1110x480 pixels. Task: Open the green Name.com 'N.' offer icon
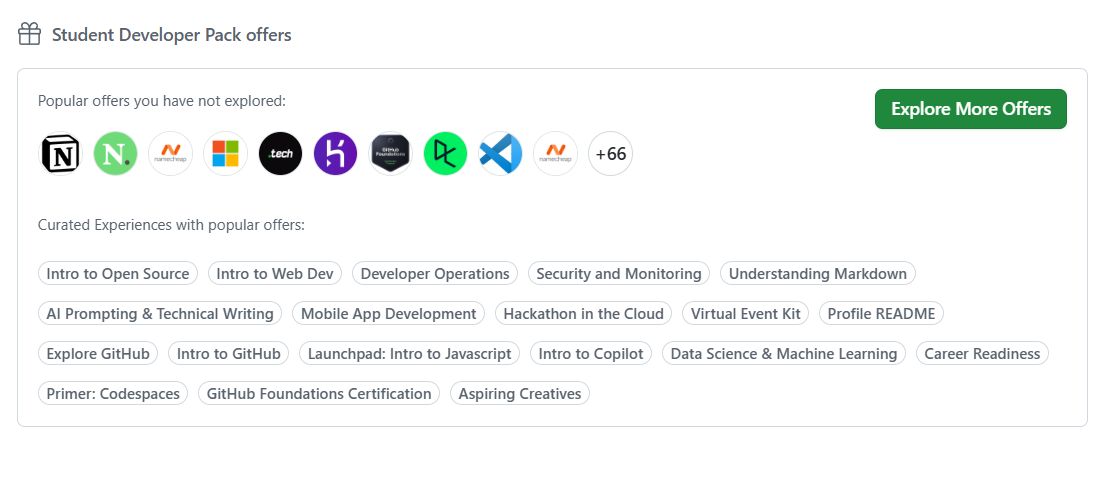[115, 154]
